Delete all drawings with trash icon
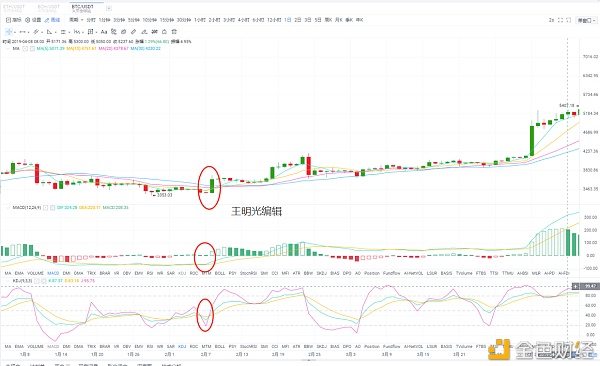 click(174, 32)
